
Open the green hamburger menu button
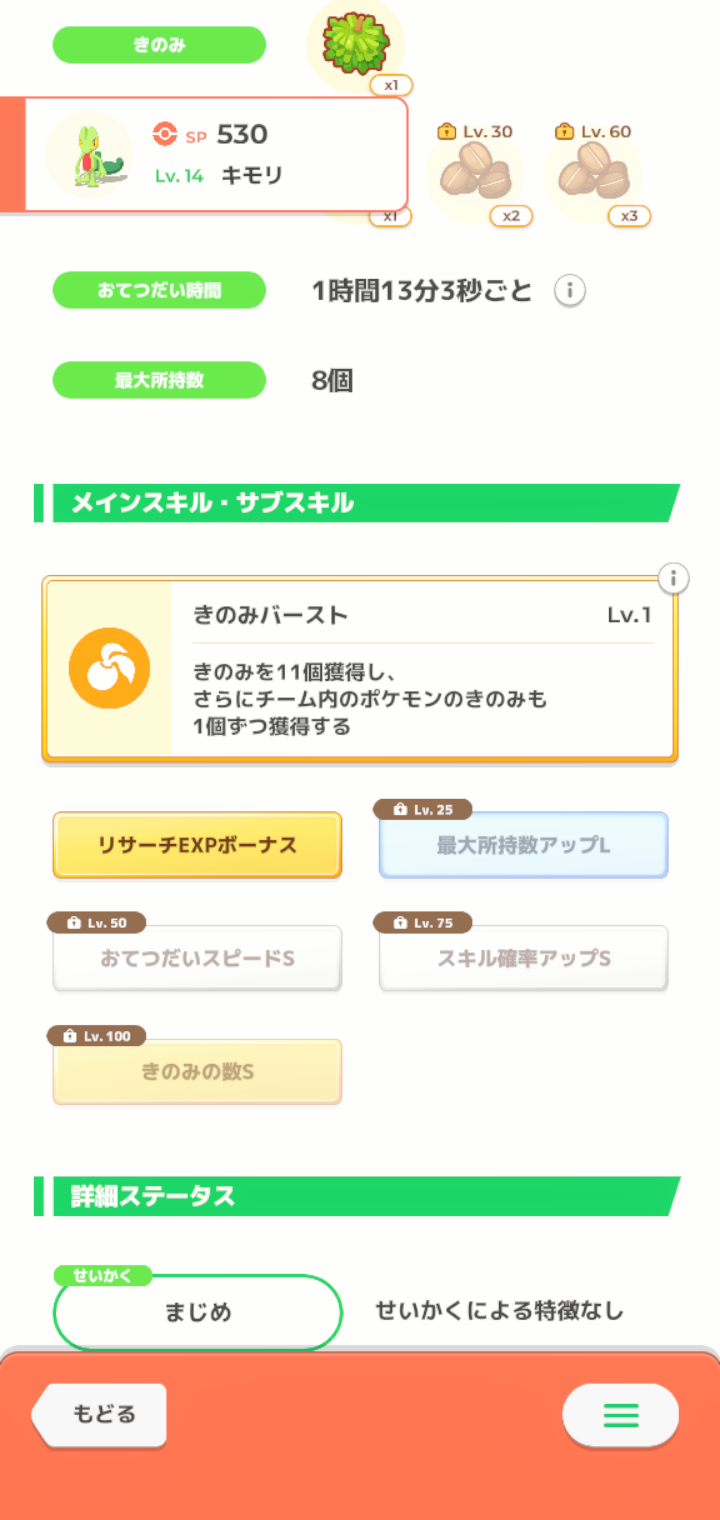(x=620, y=1415)
